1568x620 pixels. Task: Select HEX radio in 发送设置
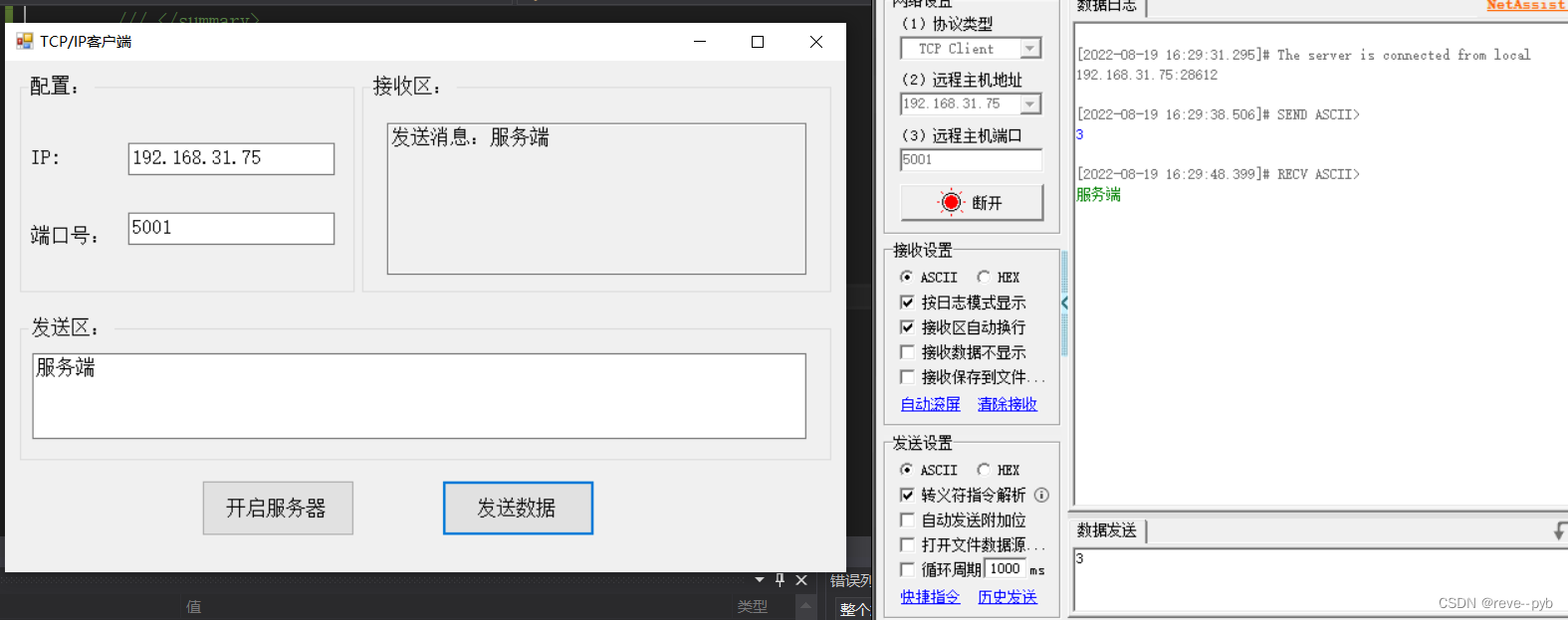point(984,470)
